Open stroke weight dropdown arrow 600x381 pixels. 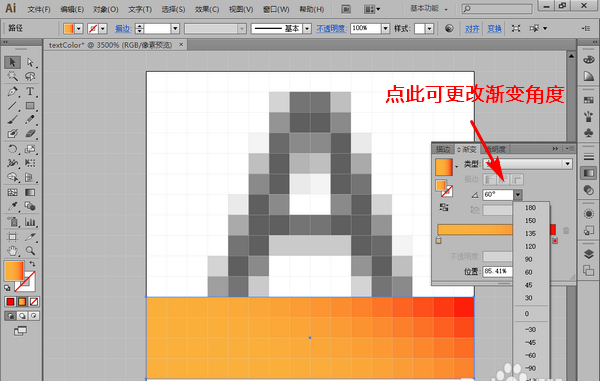[x=175, y=28]
